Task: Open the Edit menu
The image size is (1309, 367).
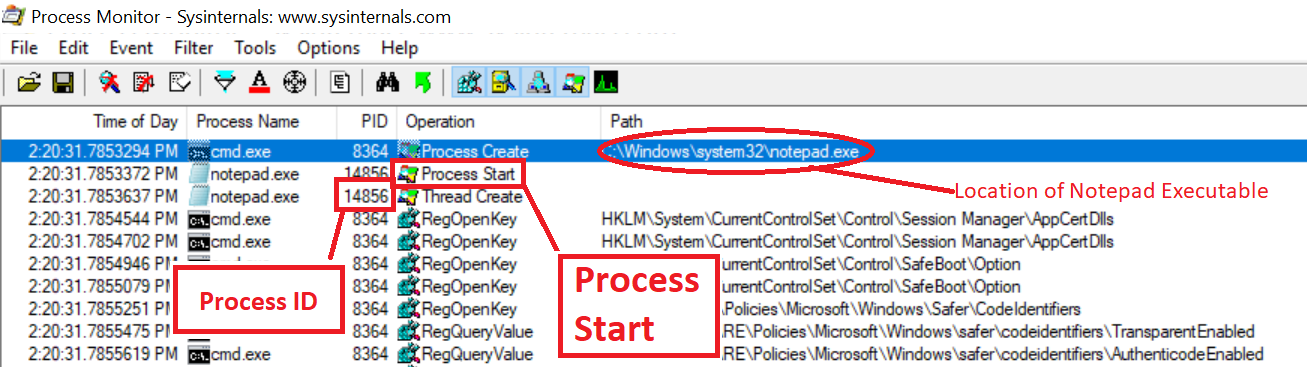Action: click(74, 48)
